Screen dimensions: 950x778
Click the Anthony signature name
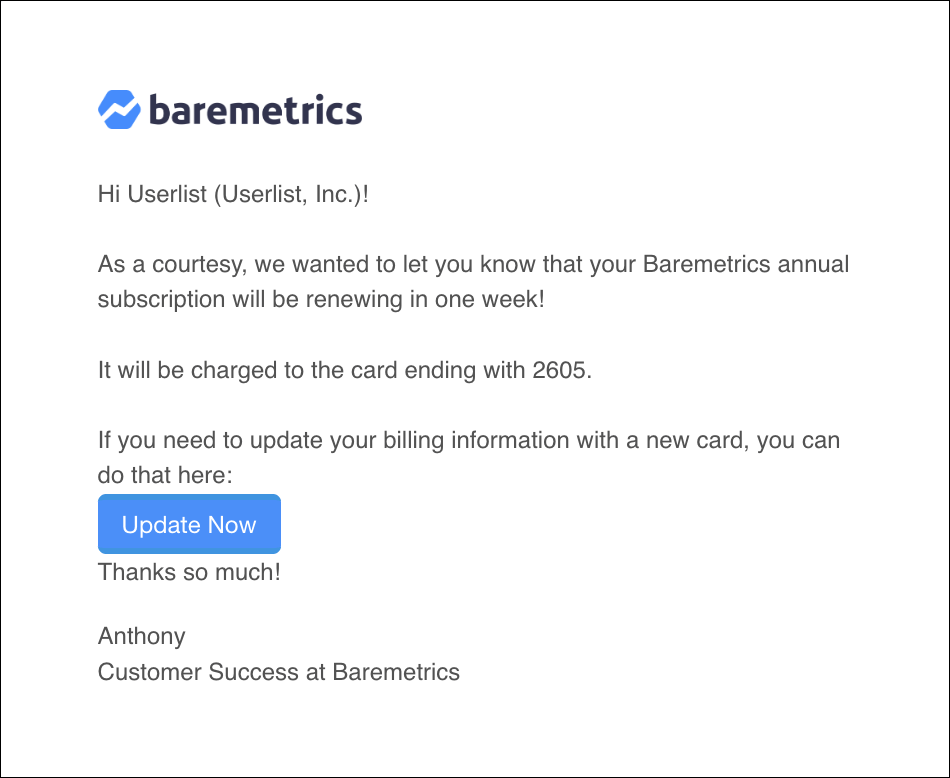(x=141, y=636)
